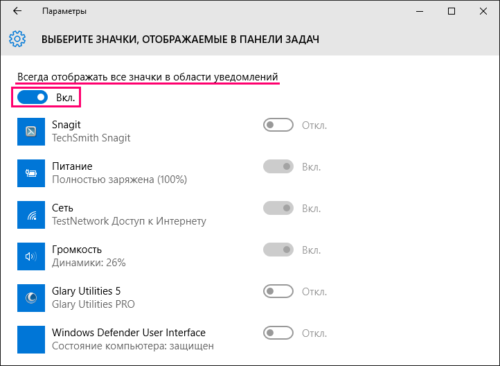Click the Параметры window title

pyautogui.click(x=64, y=11)
